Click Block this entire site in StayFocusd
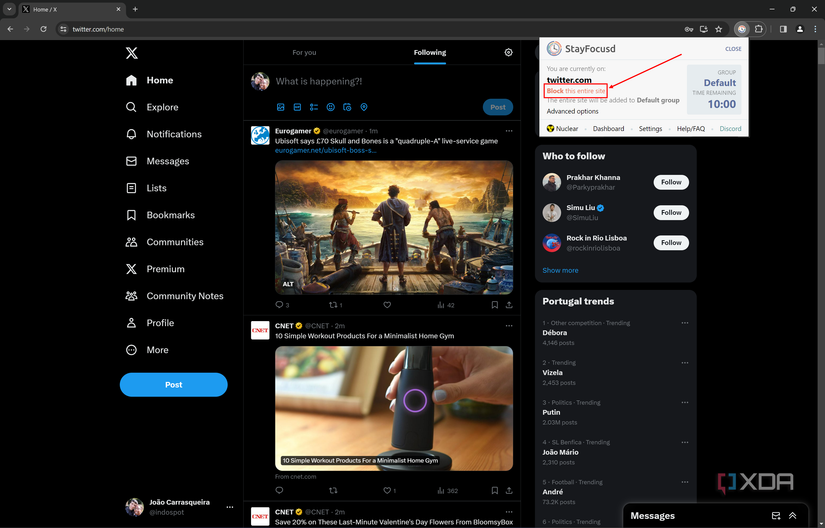The width and height of the screenshot is (825, 528). [576, 91]
